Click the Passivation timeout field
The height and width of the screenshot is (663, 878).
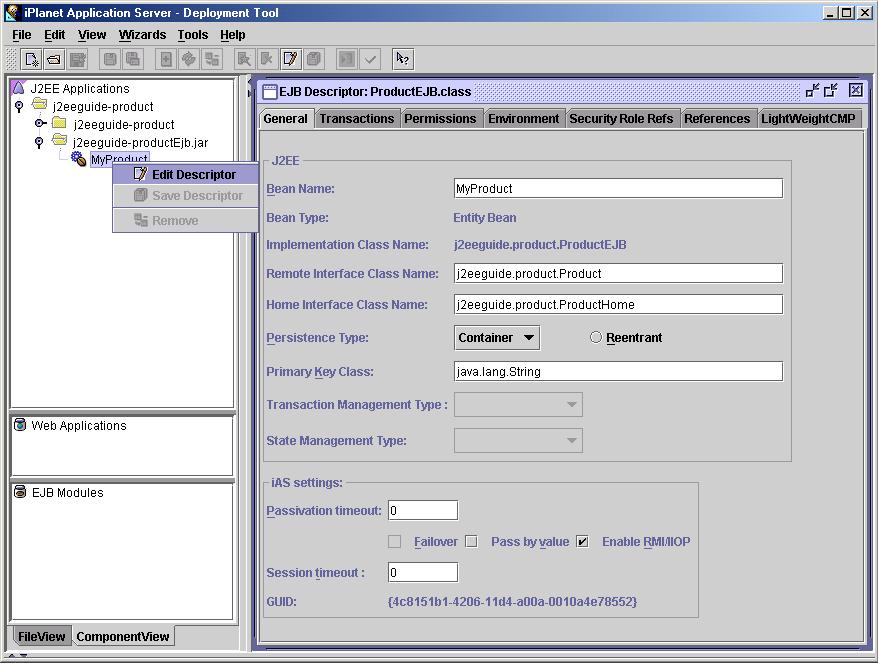tap(423, 510)
